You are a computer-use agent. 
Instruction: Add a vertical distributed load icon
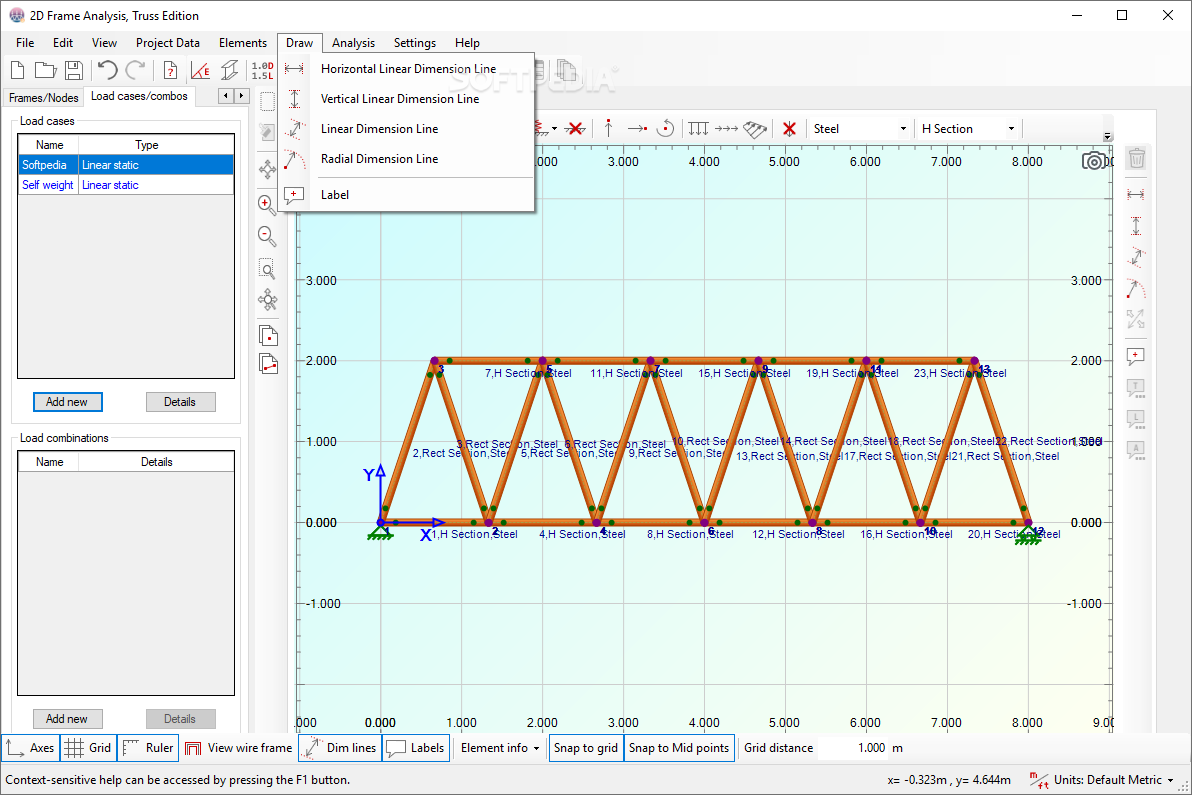pyautogui.click(x=698, y=128)
